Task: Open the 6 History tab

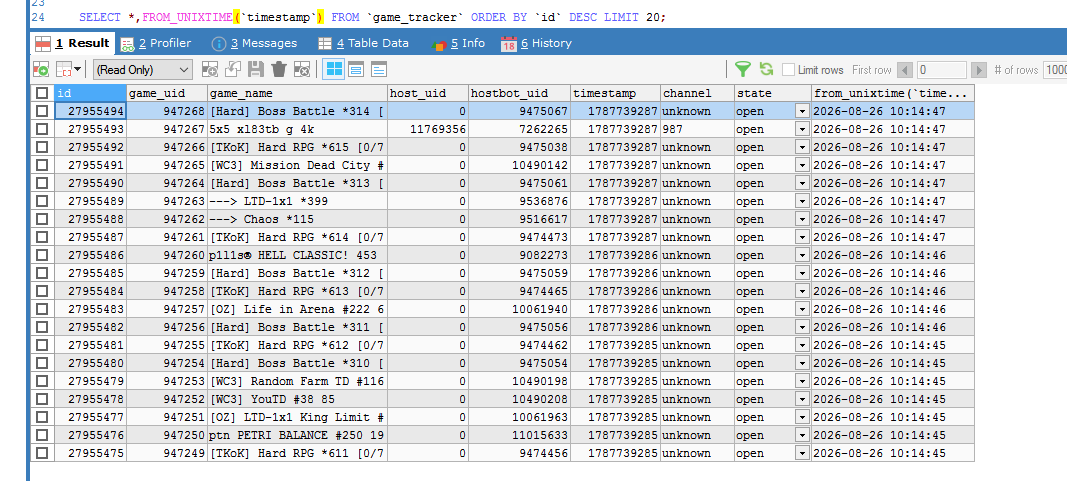Action: (536, 44)
